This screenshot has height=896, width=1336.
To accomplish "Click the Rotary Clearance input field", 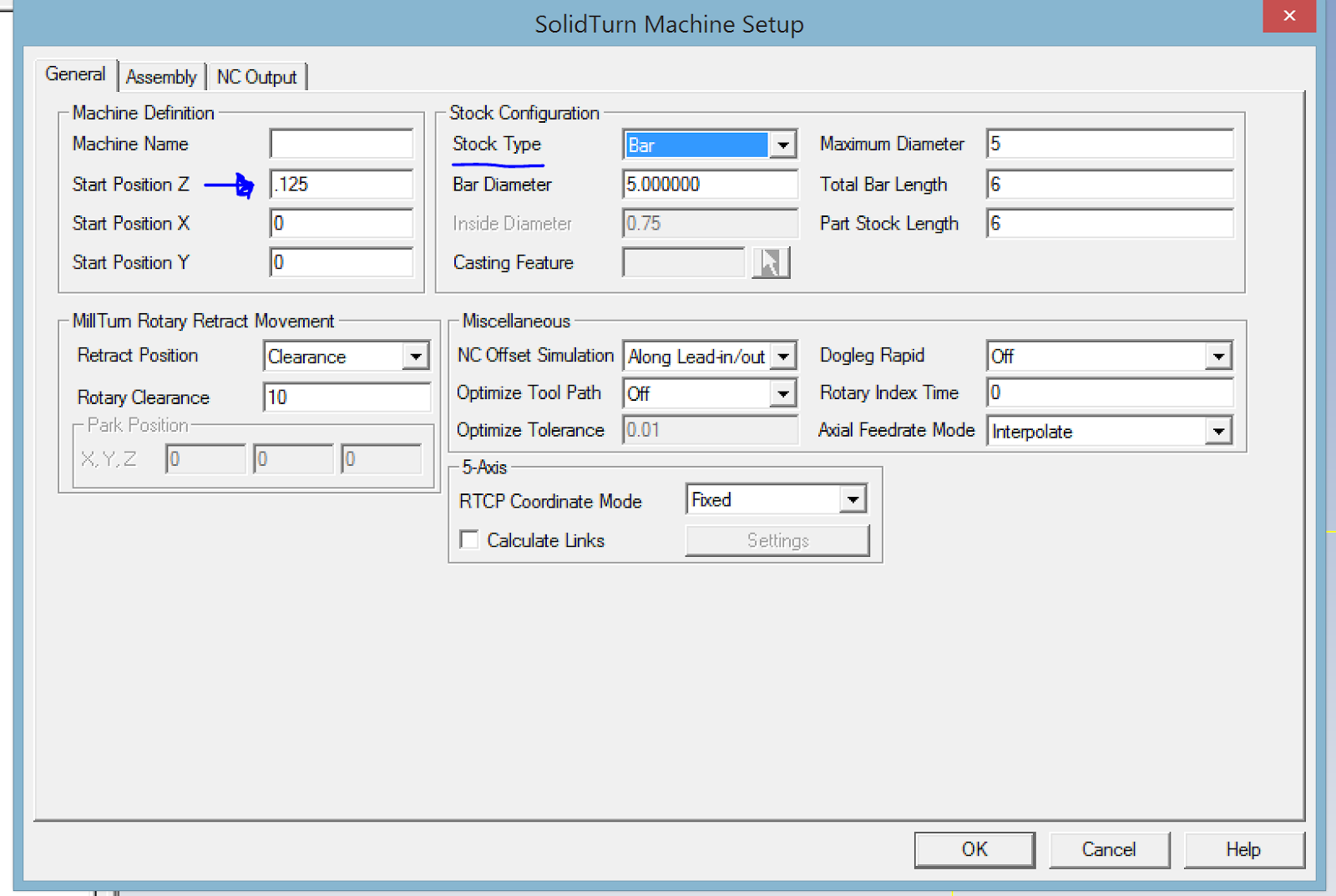I will pyautogui.click(x=347, y=397).
